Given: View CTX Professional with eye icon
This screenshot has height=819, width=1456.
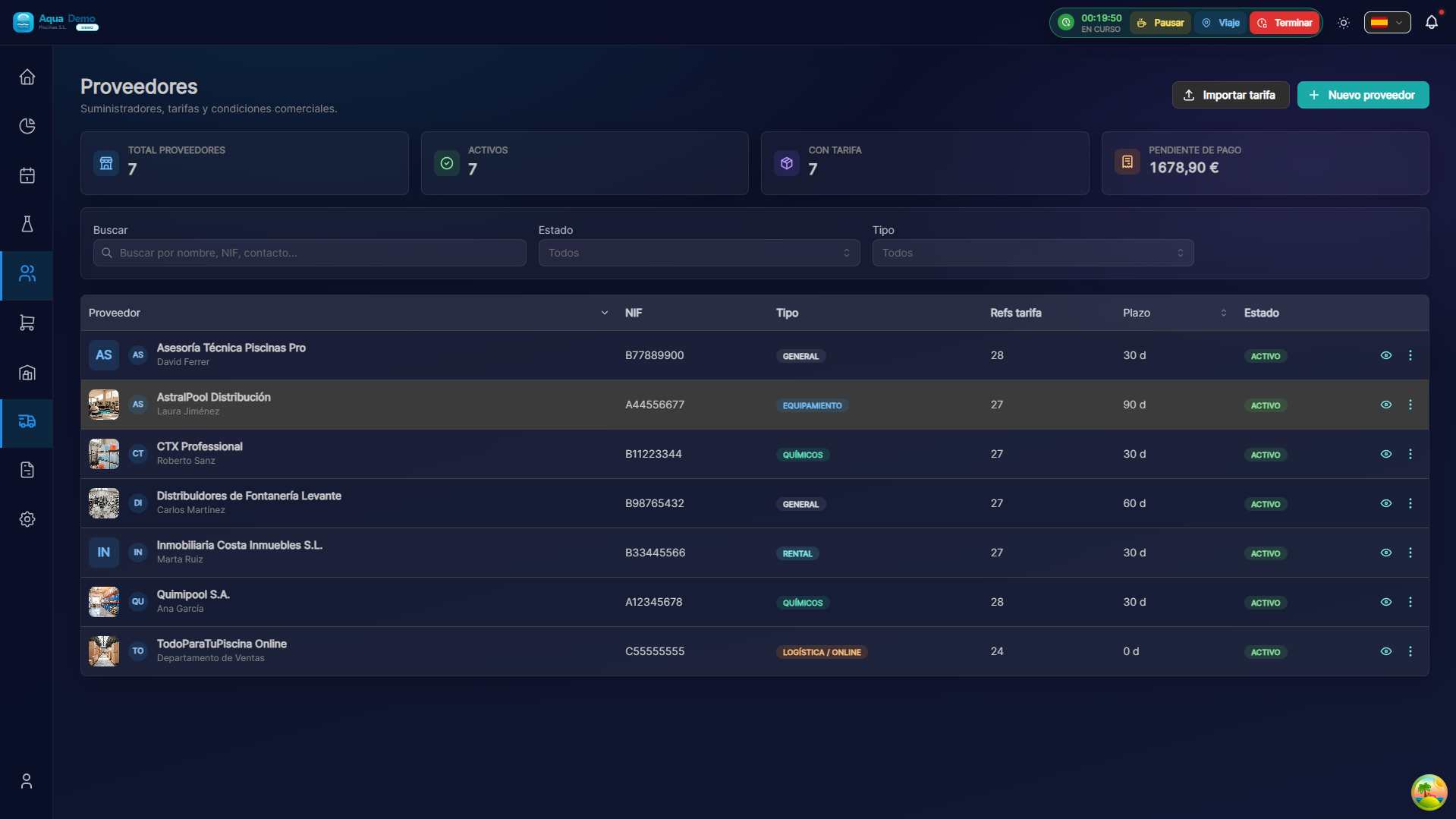Looking at the screenshot, I should (1385, 454).
